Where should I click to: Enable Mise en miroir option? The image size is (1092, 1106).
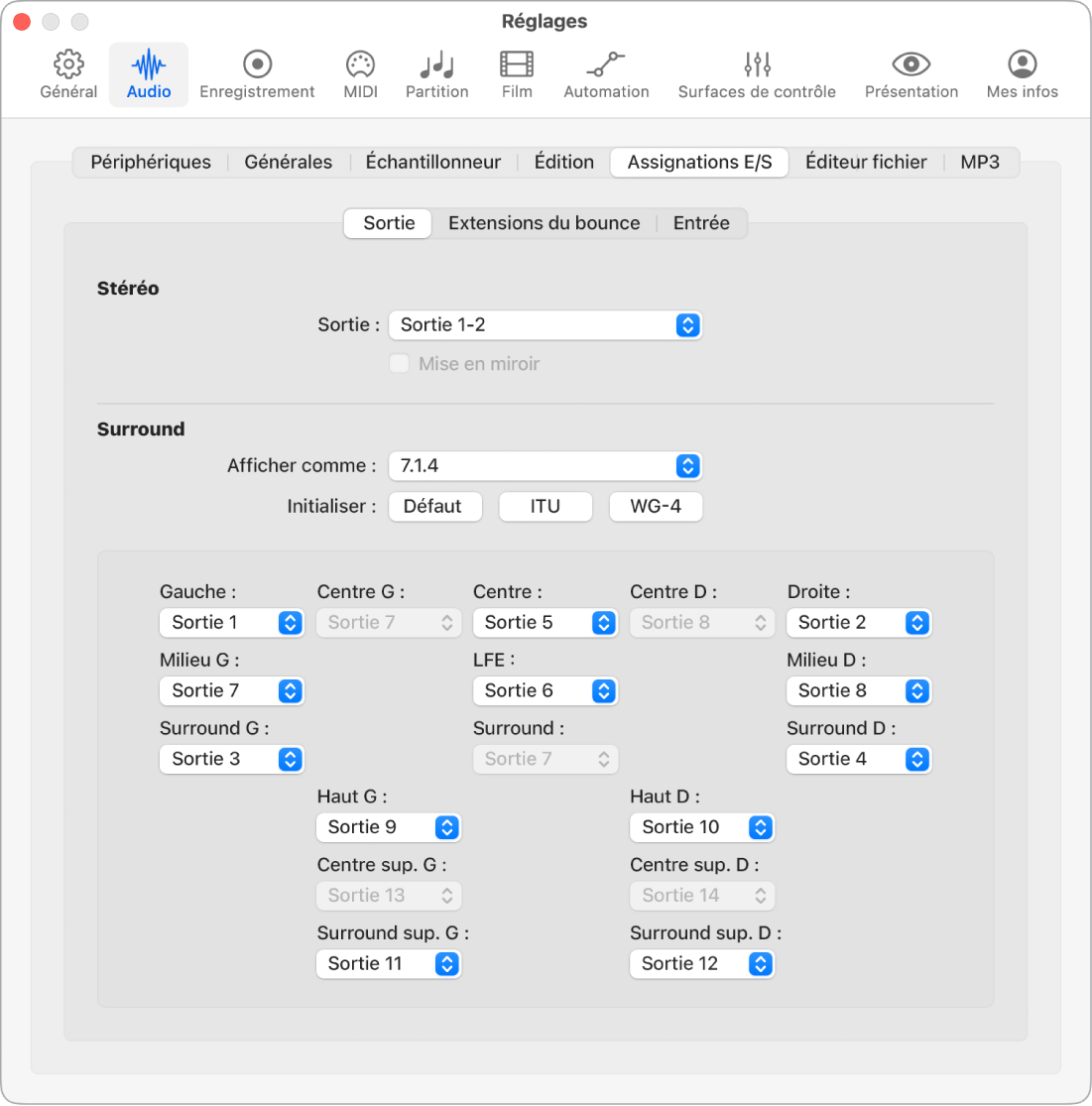point(400,363)
